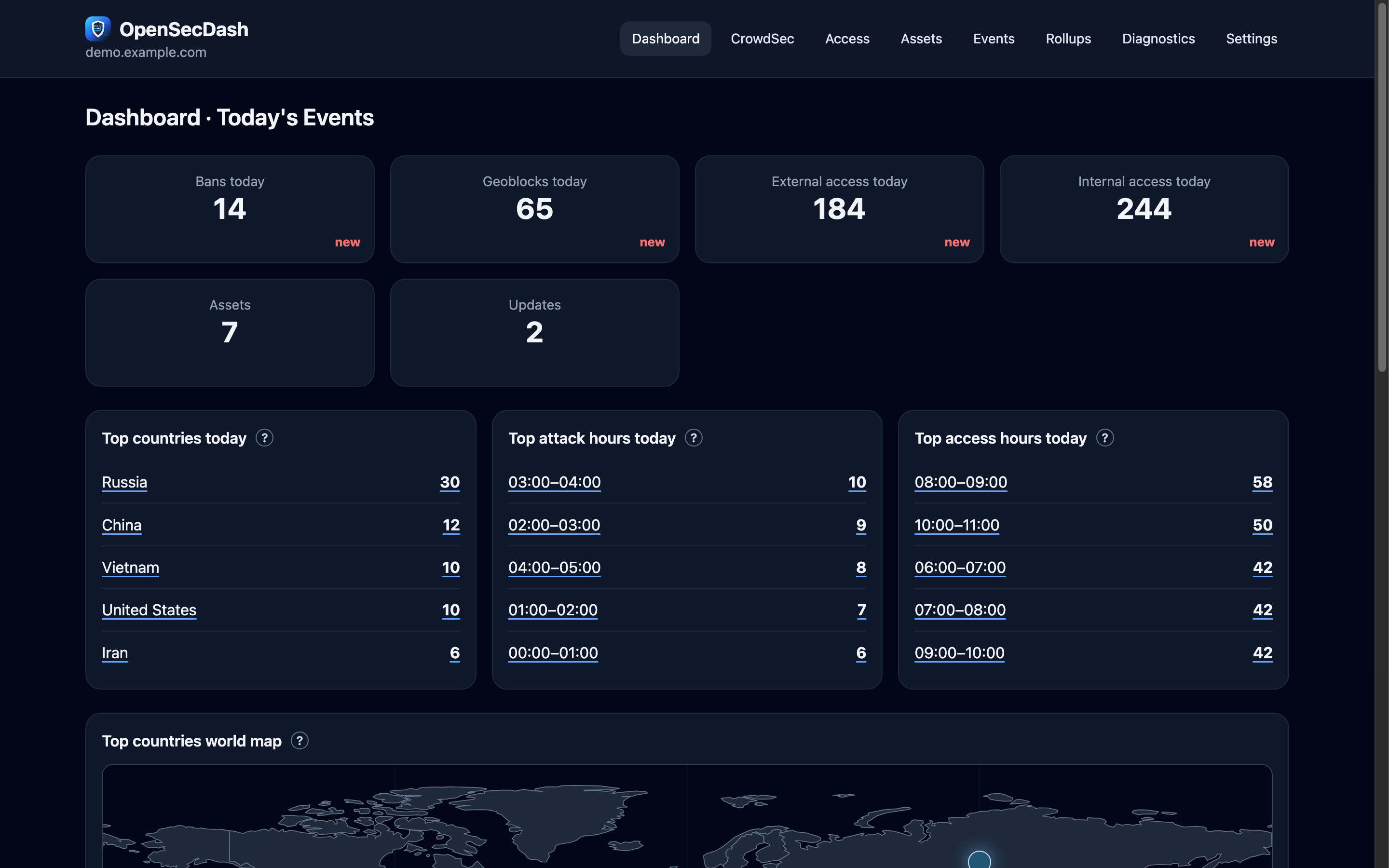Open the Settings tab

point(1251,39)
